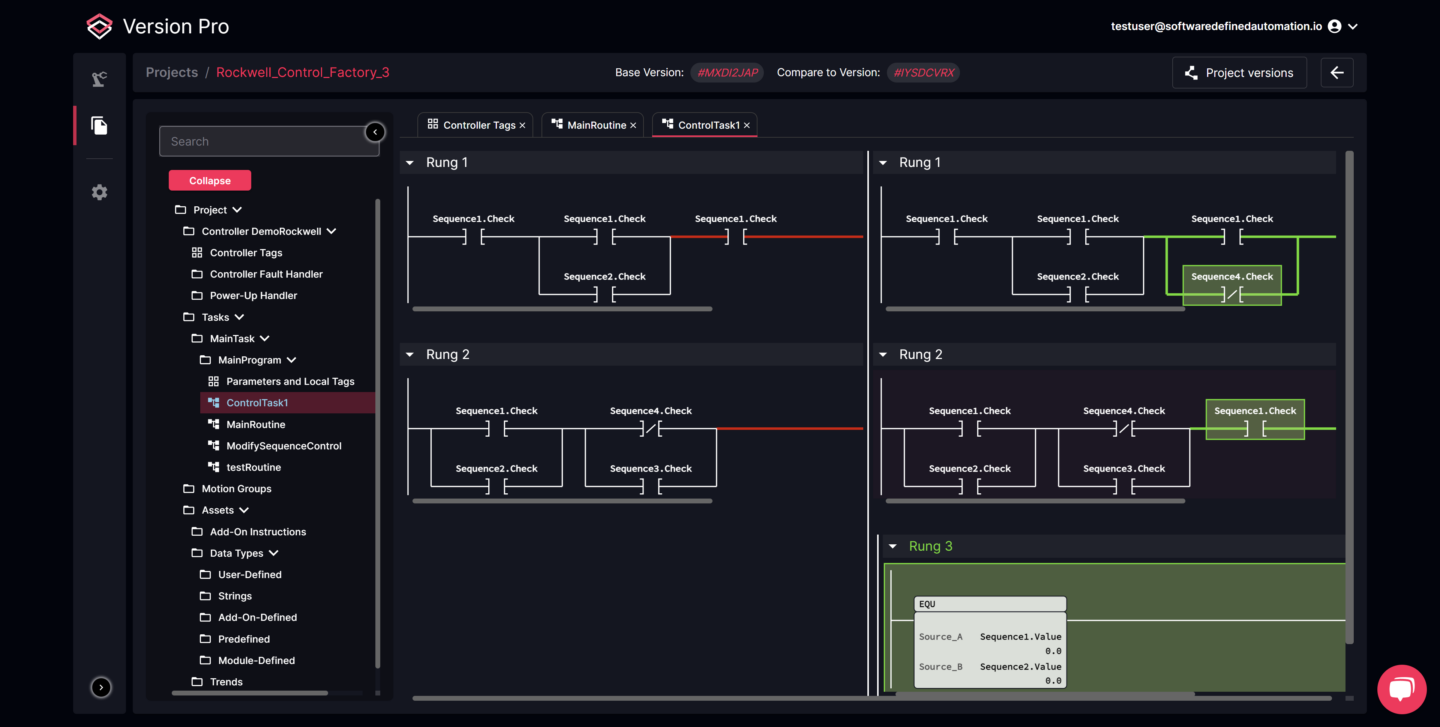Close the ControlTask1 tab
The width and height of the screenshot is (1440, 727).
pyautogui.click(x=747, y=126)
